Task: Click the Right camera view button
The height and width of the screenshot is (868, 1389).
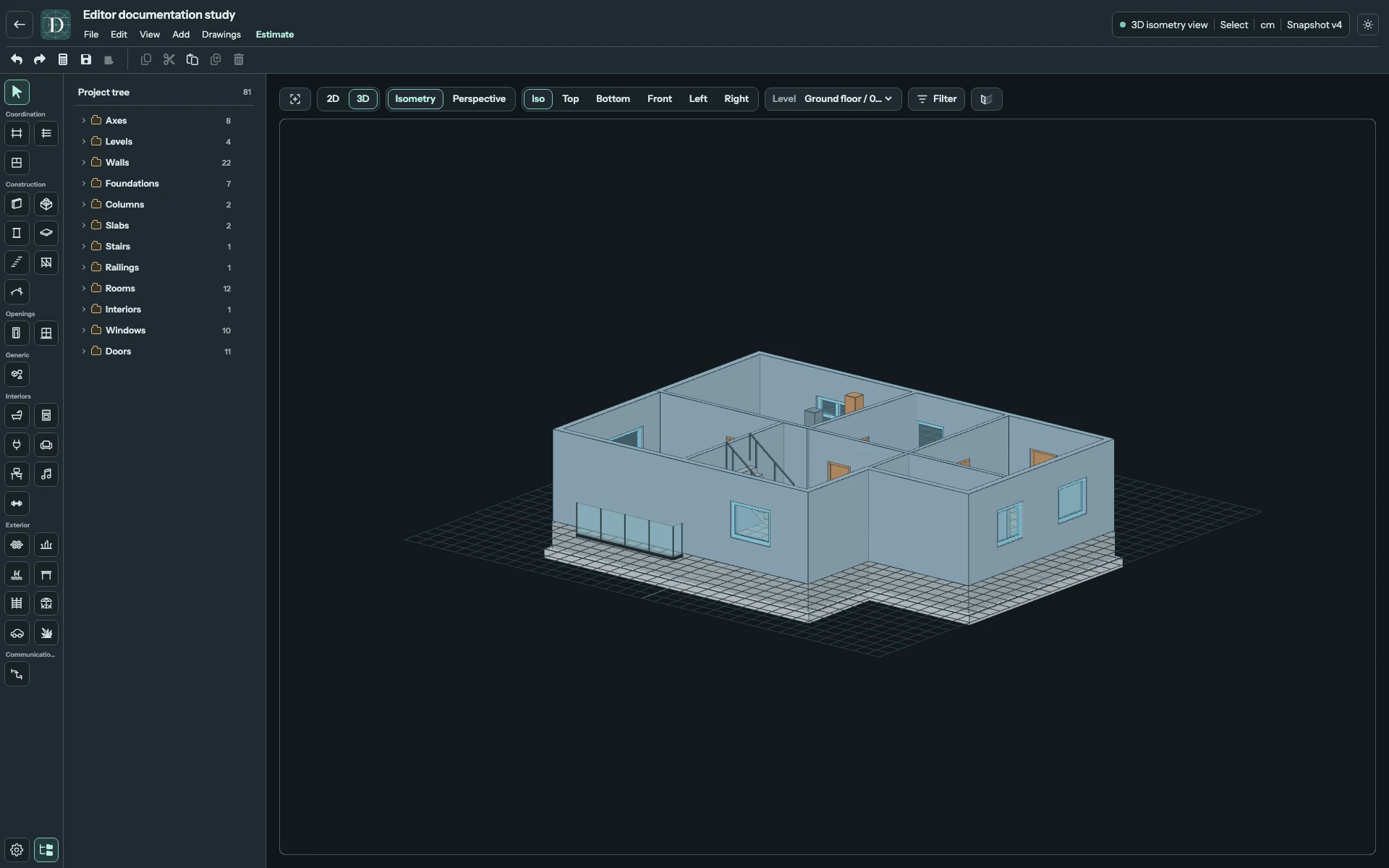Action: click(x=736, y=99)
